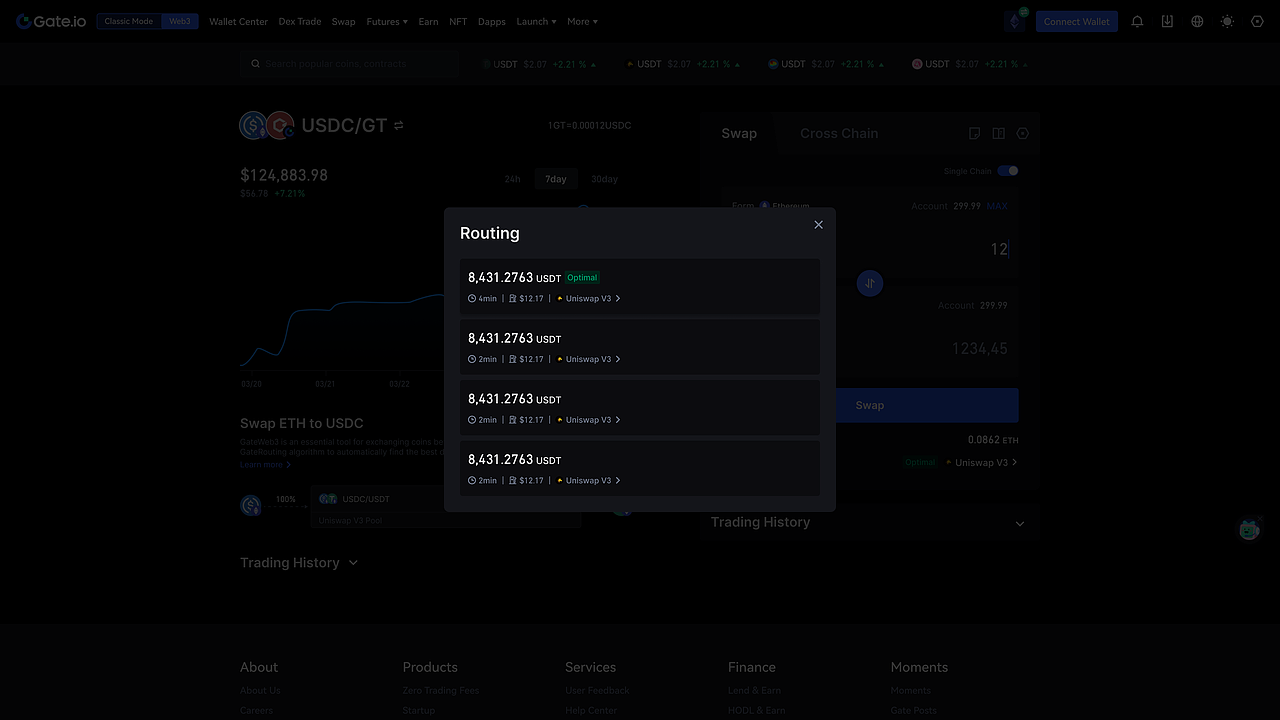Viewport: 1280px width, 720px height.
Task: Click the MAX link
Action: (997, 206)
